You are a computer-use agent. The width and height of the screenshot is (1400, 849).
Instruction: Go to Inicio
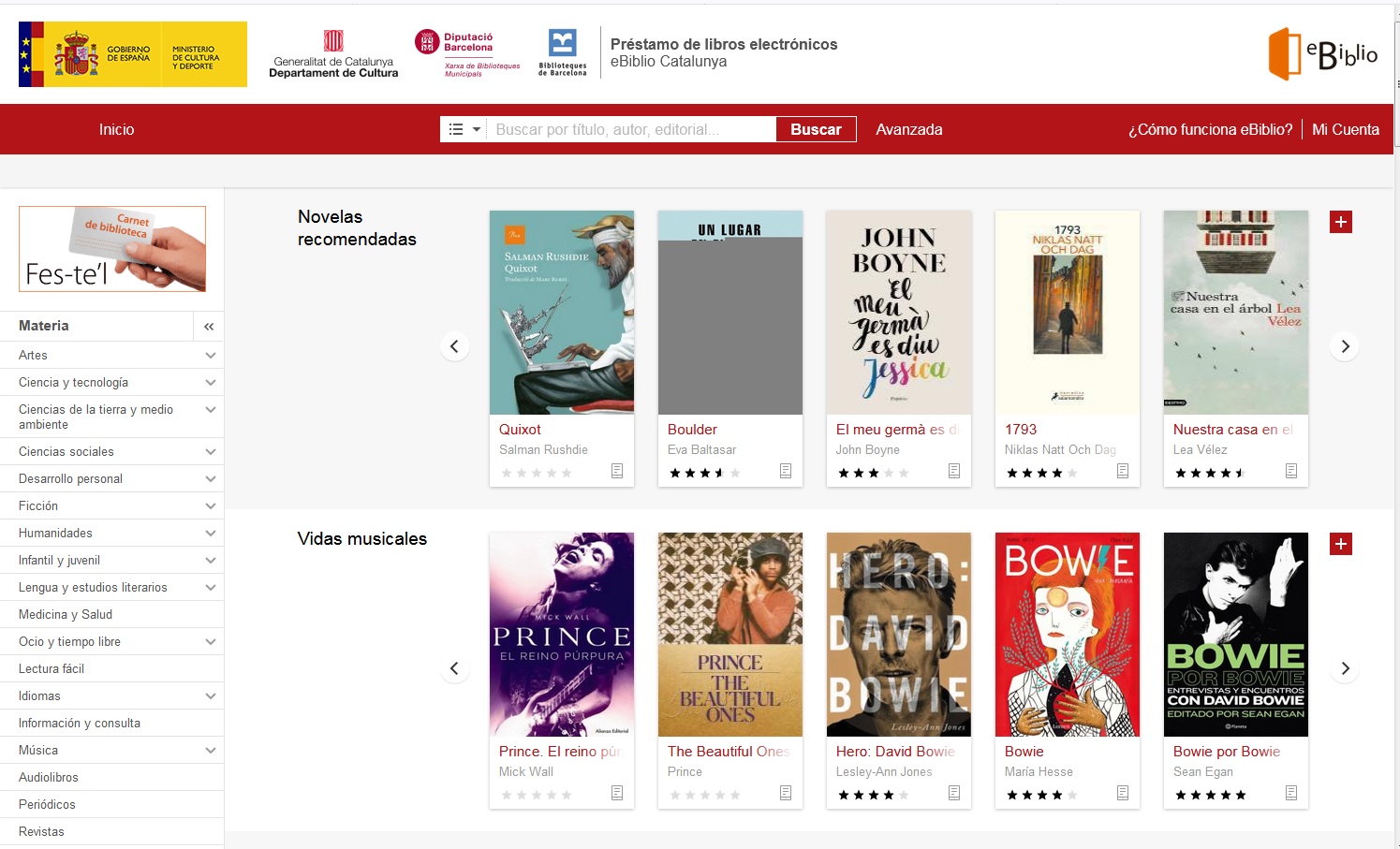117,129
